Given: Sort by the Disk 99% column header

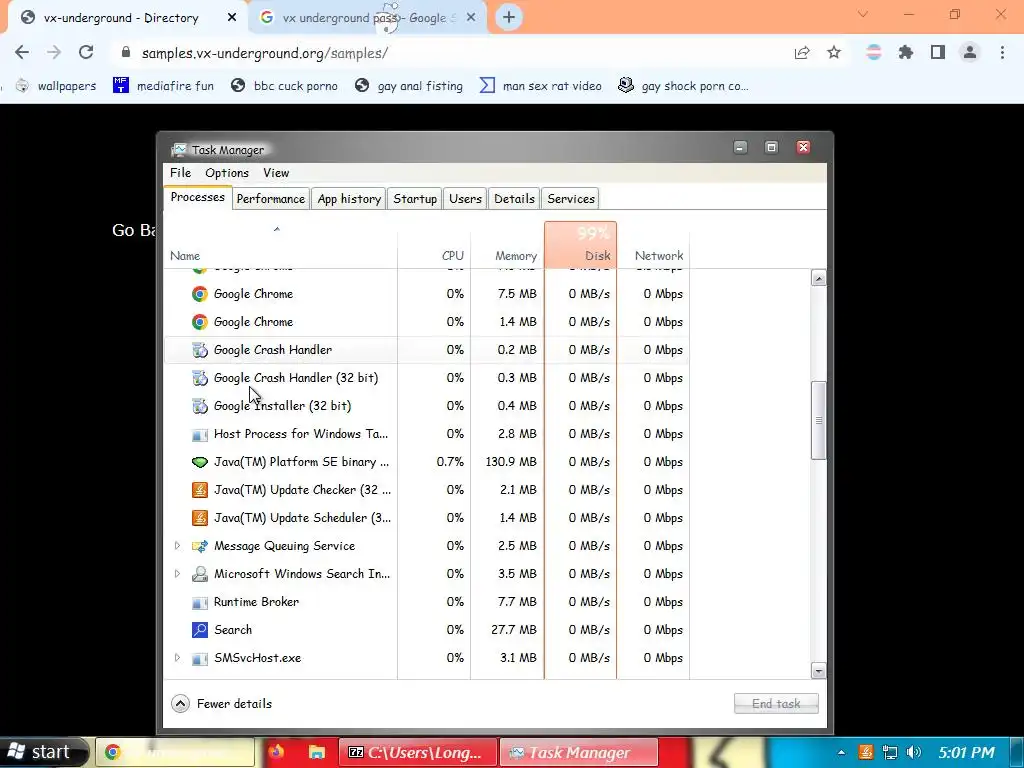Looking at the screenshot, I should pos(581,245).
